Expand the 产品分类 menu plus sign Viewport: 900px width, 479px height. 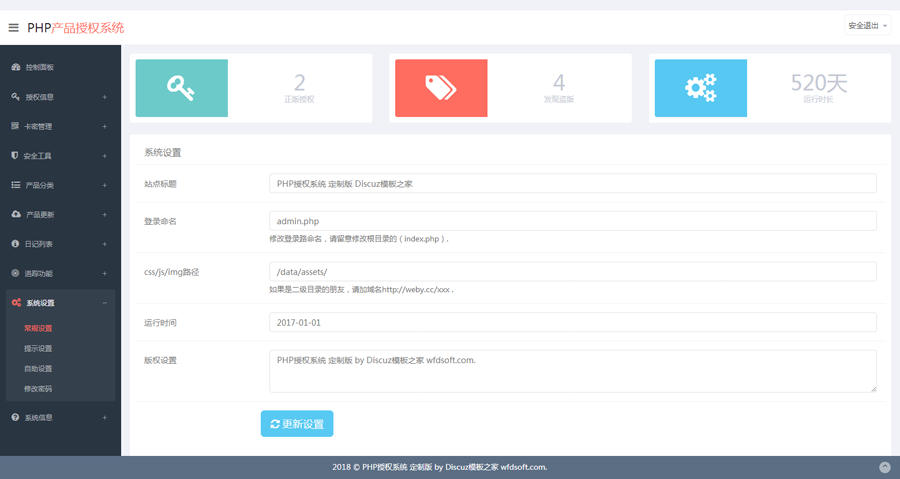coord(104,185)
